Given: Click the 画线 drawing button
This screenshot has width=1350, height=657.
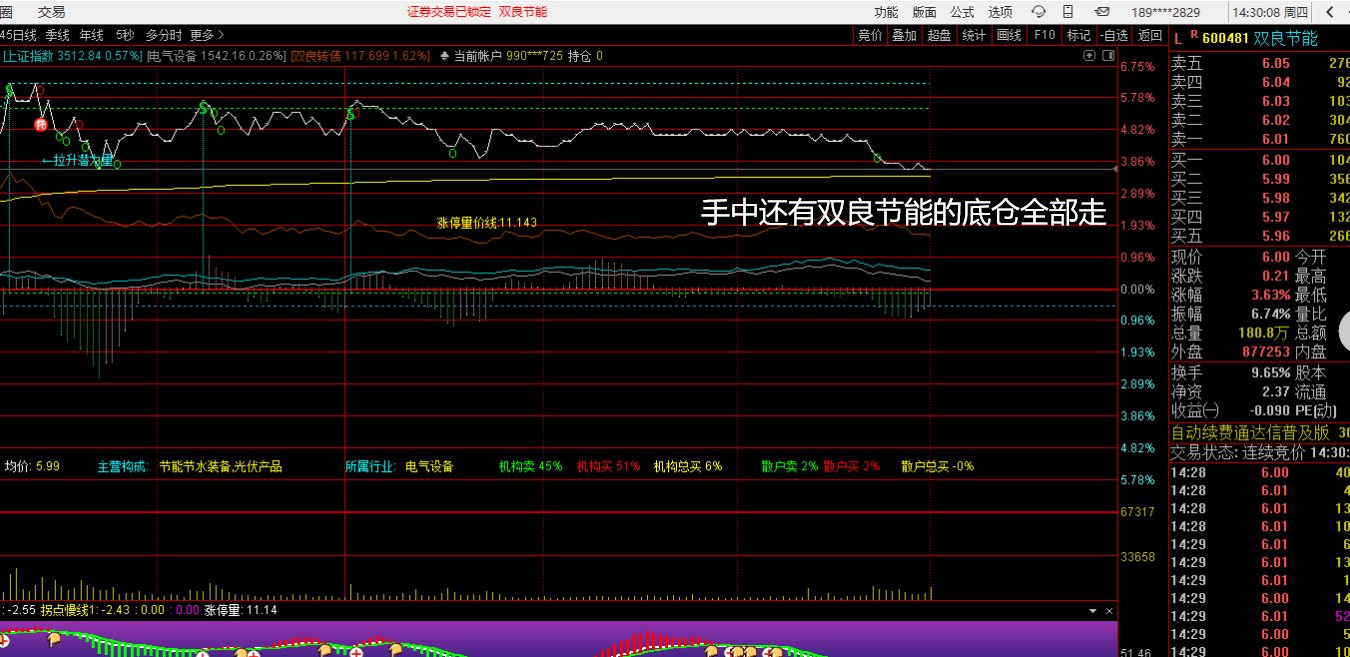Looking at the screenshot, I should 1009,35.
